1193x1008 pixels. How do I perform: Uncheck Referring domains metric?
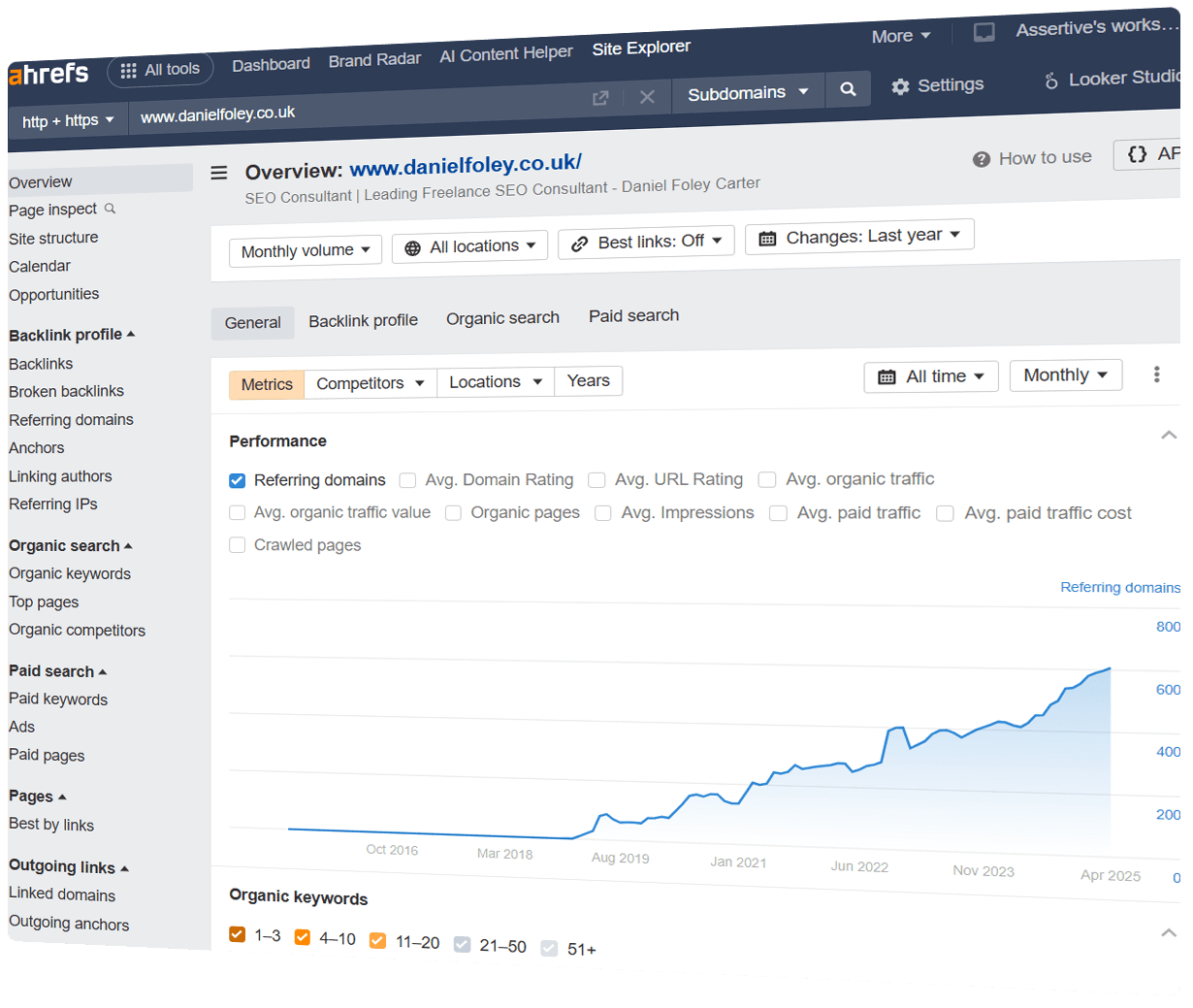click(x=237, y=480)
